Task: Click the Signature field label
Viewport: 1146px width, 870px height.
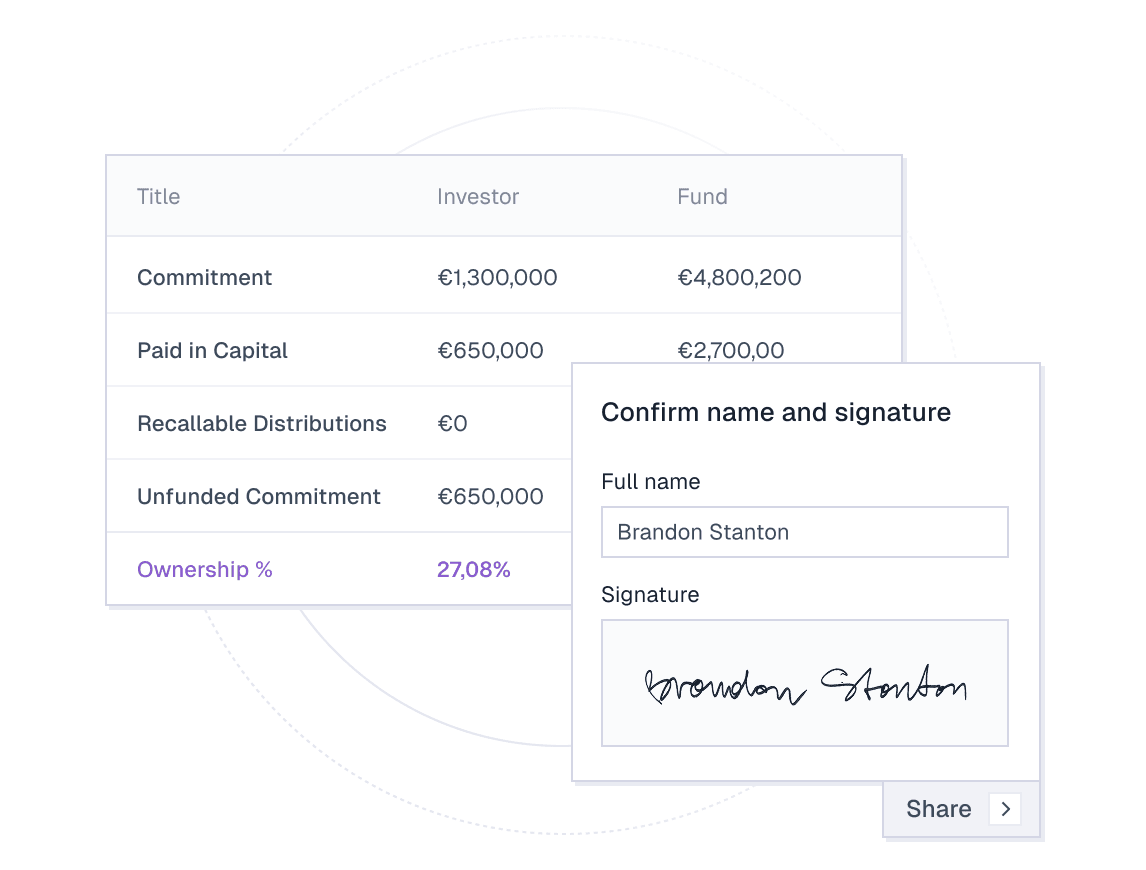Action: [x=650, y=595]
